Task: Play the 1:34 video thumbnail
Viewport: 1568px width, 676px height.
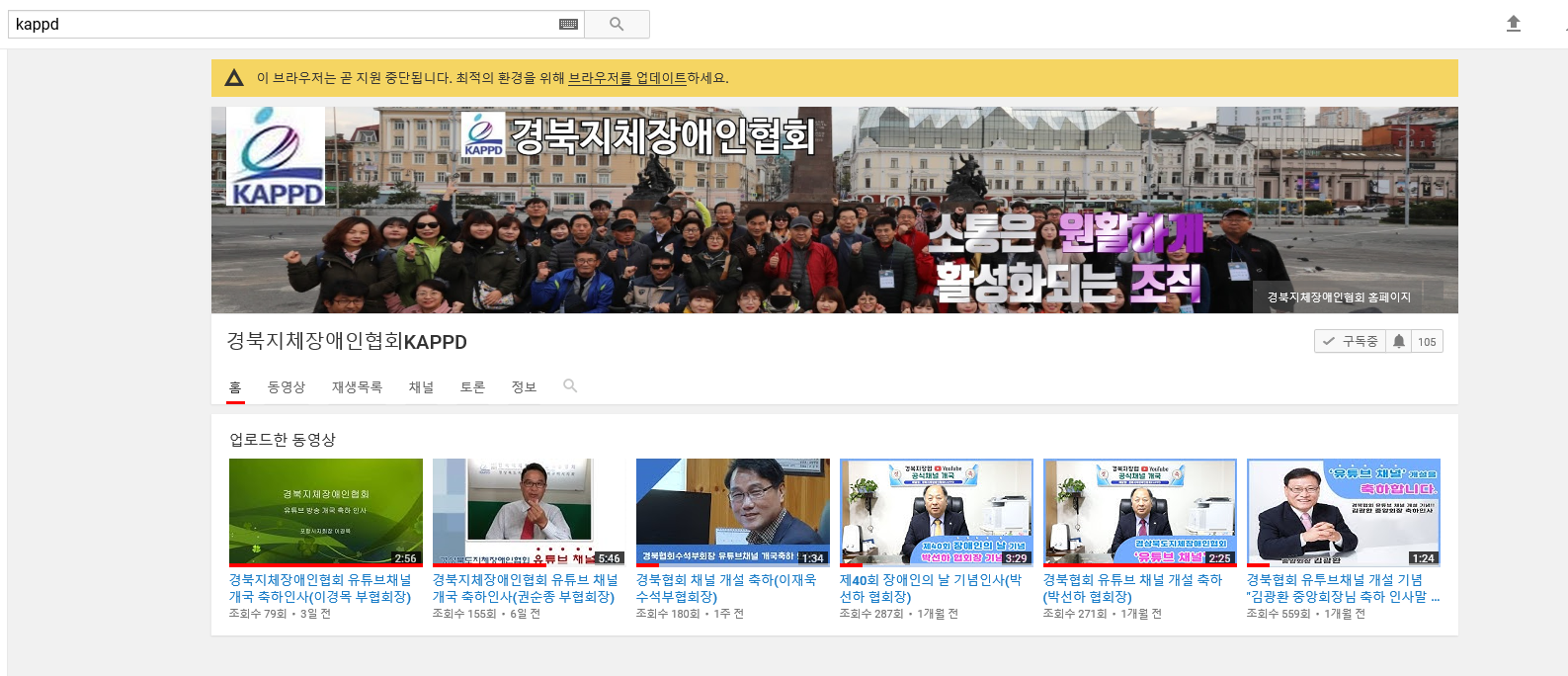Action: [x=733, y=512]
